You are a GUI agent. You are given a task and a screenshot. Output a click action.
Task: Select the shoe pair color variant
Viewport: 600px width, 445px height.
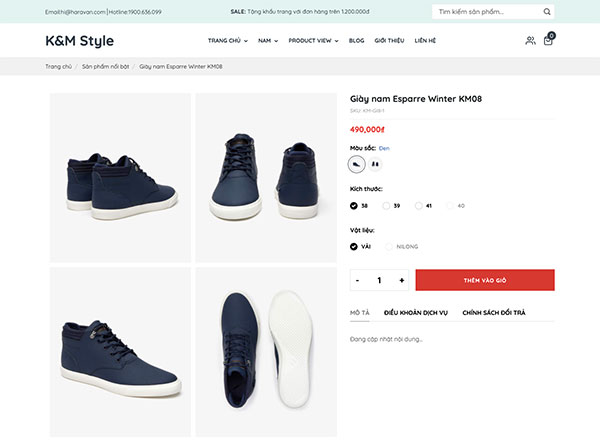pyautogui.click(x=375, y=165)
